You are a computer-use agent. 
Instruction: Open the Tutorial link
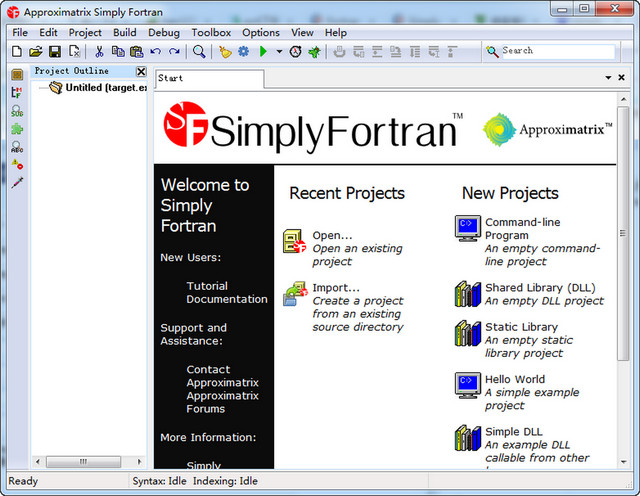point(207,286)
